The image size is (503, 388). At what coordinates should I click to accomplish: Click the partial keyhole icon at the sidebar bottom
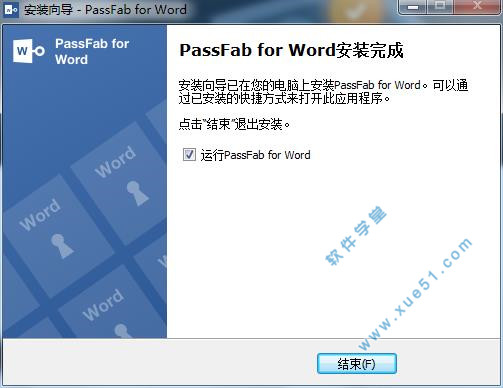pyautogui.click(x=123, y=331)
